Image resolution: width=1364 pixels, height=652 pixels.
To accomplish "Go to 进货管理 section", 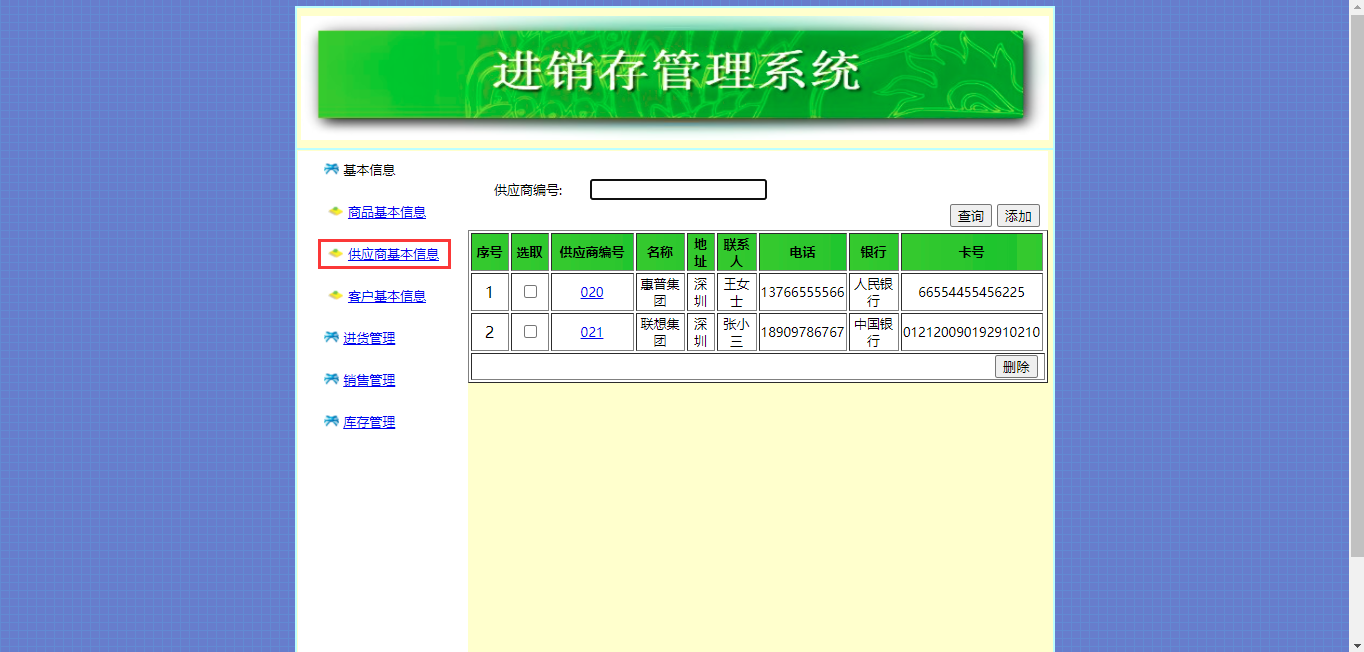I will coord(369,338).
